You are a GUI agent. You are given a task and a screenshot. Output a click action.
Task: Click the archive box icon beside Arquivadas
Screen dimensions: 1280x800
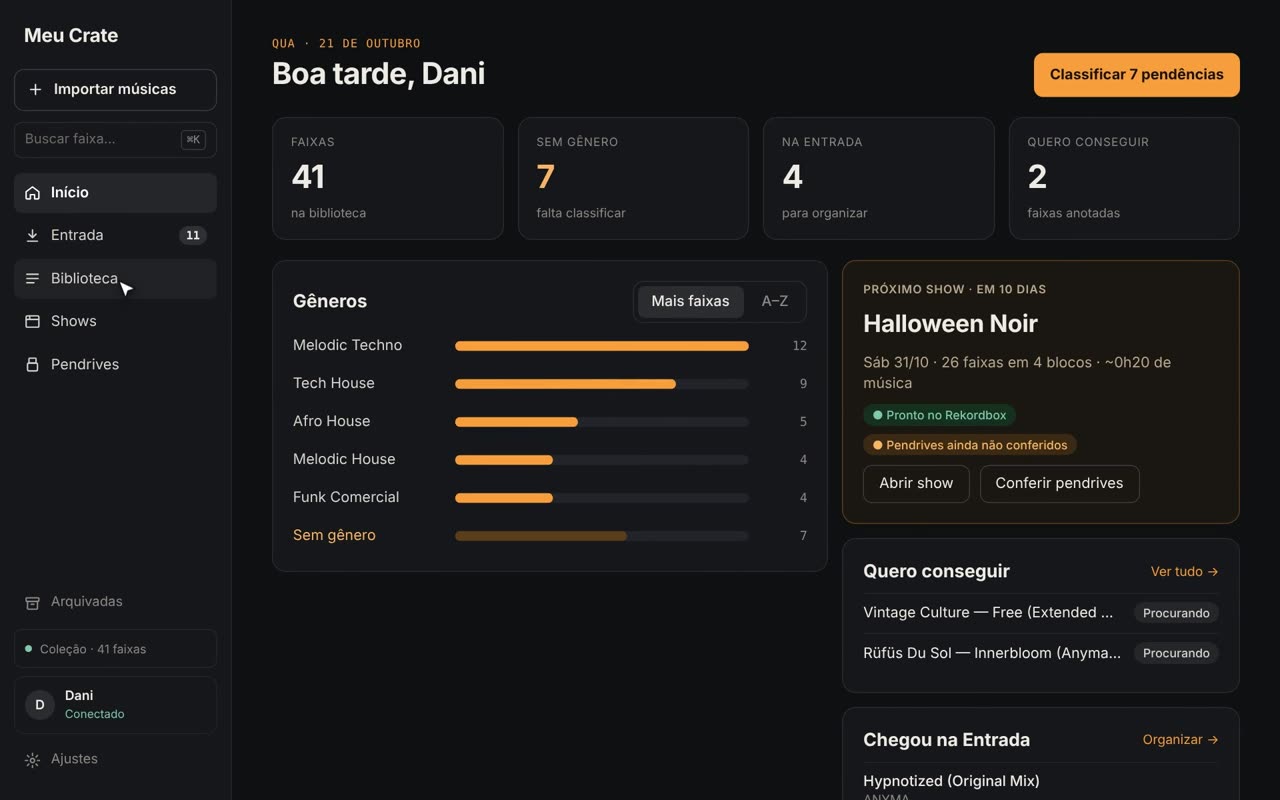(x=33, y=602)
